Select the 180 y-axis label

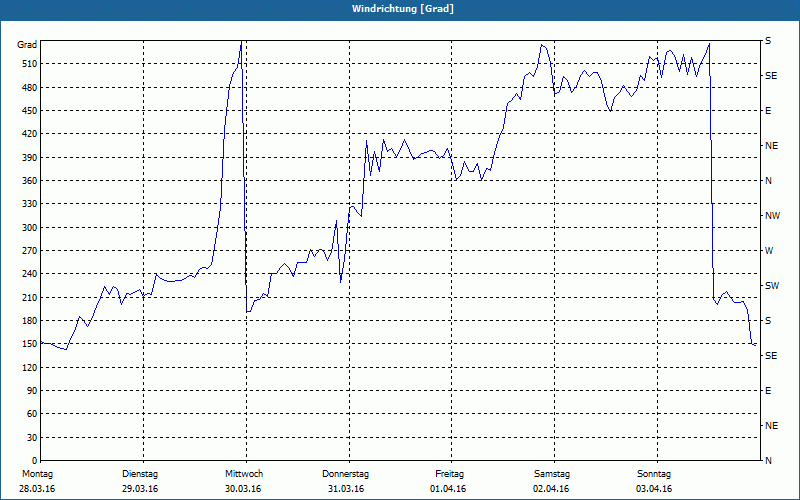click(30, 320)
